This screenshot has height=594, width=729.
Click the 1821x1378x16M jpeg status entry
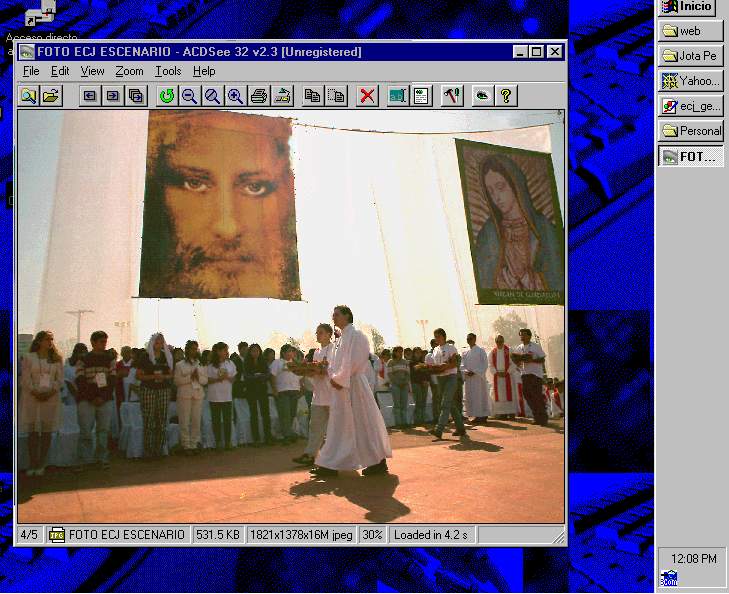pyautogui.click(x=301, y=535)
